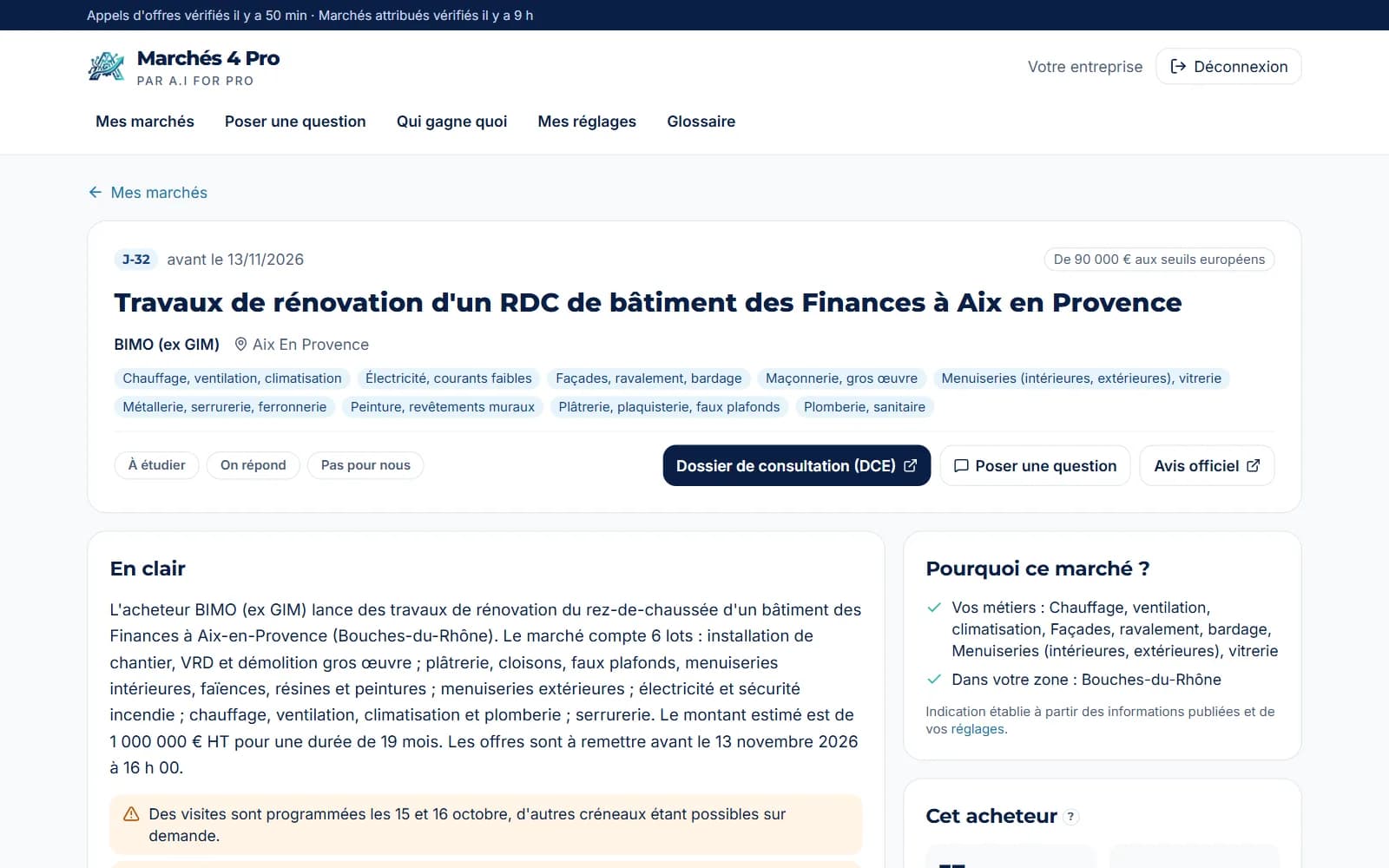This screenshot has height=868, width=1389.
Task: Click the Maçonnerie, gros œuvre tag
Action: 841,378
